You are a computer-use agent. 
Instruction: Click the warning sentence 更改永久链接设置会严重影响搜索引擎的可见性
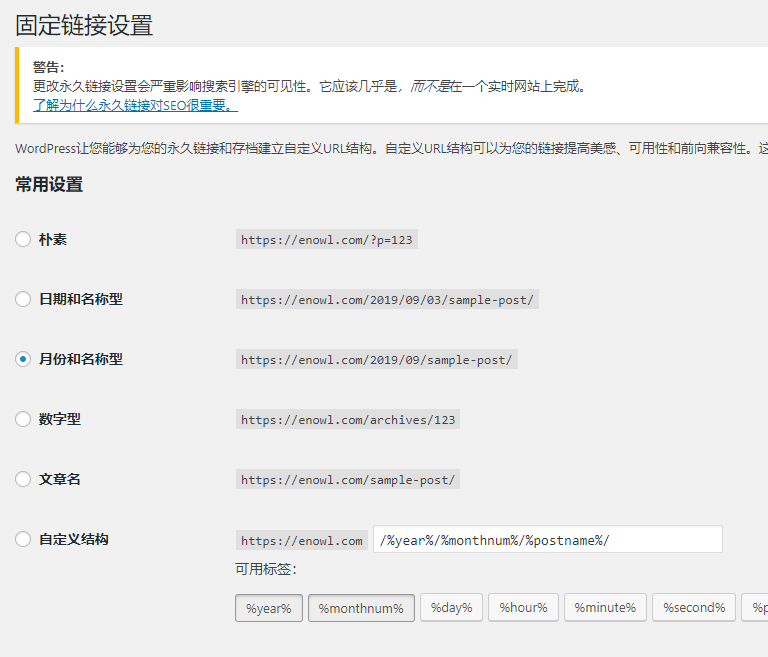point(172,86)
